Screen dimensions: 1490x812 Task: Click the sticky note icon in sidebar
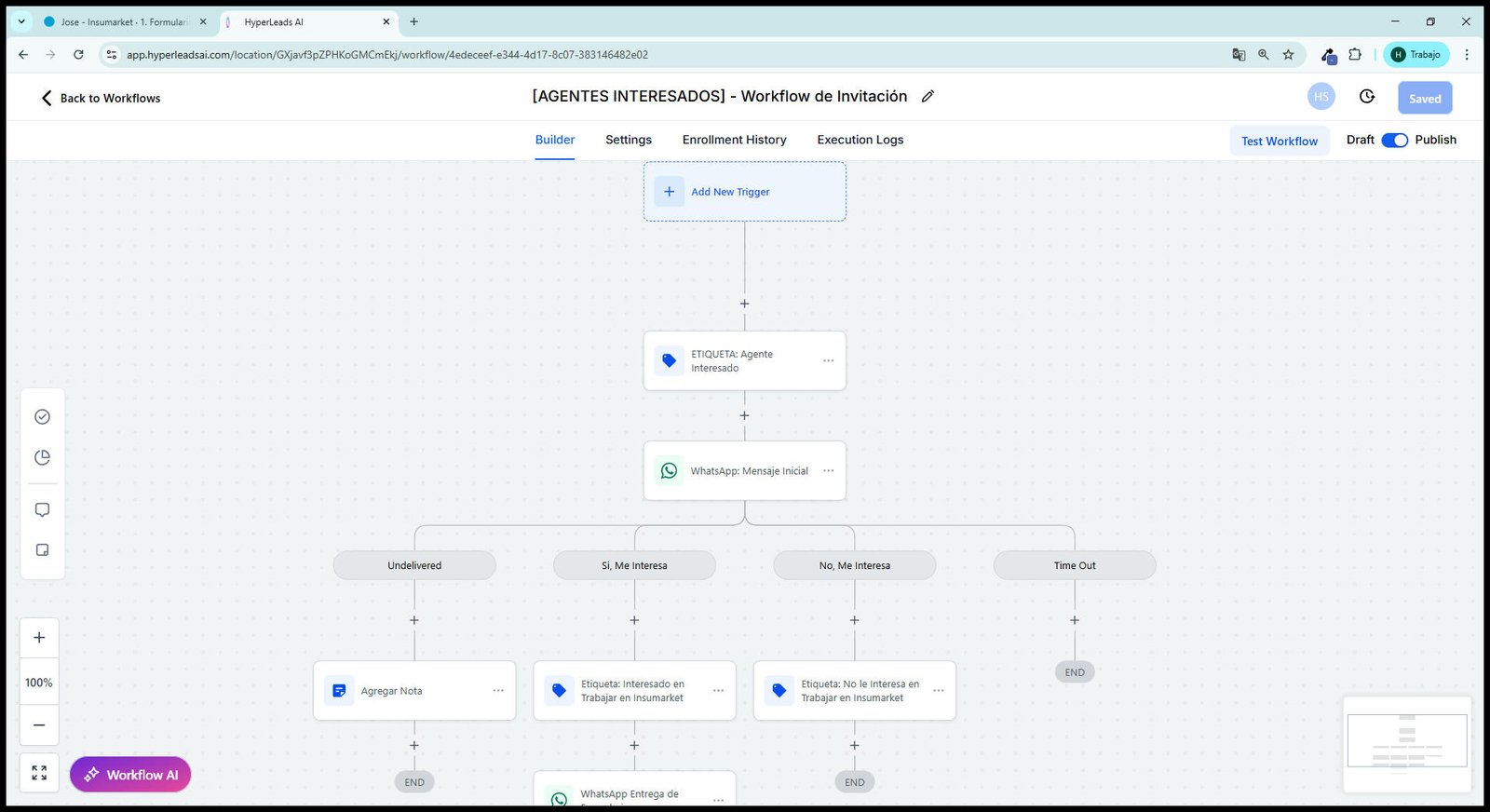42,550
